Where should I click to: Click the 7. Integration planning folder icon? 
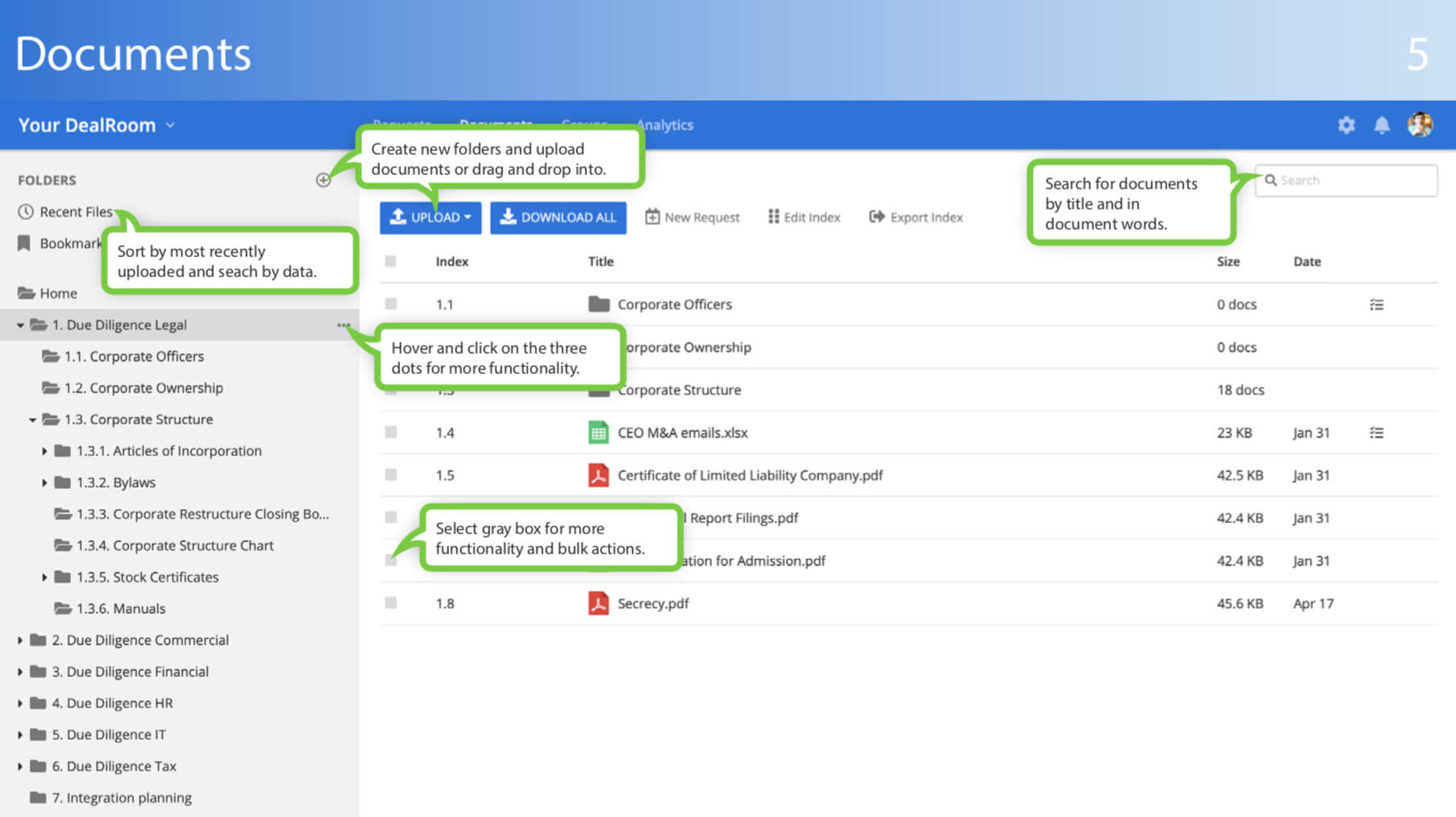pos(38,798)
